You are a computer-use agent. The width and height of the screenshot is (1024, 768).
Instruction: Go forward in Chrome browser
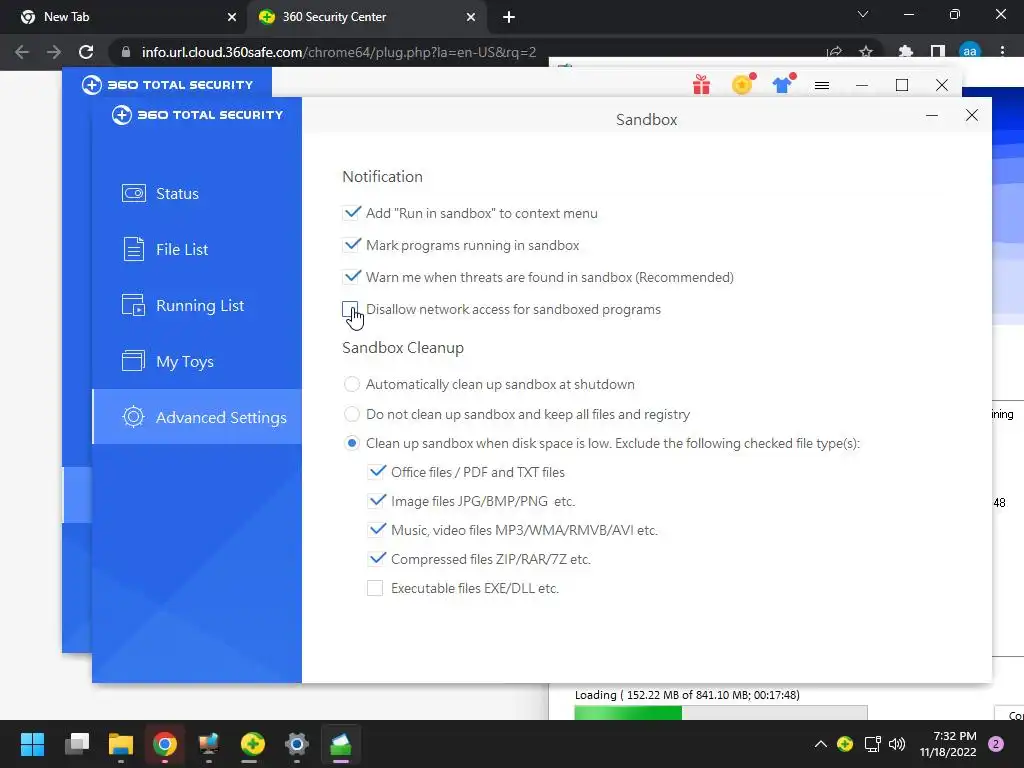click(x=54, y=52)
